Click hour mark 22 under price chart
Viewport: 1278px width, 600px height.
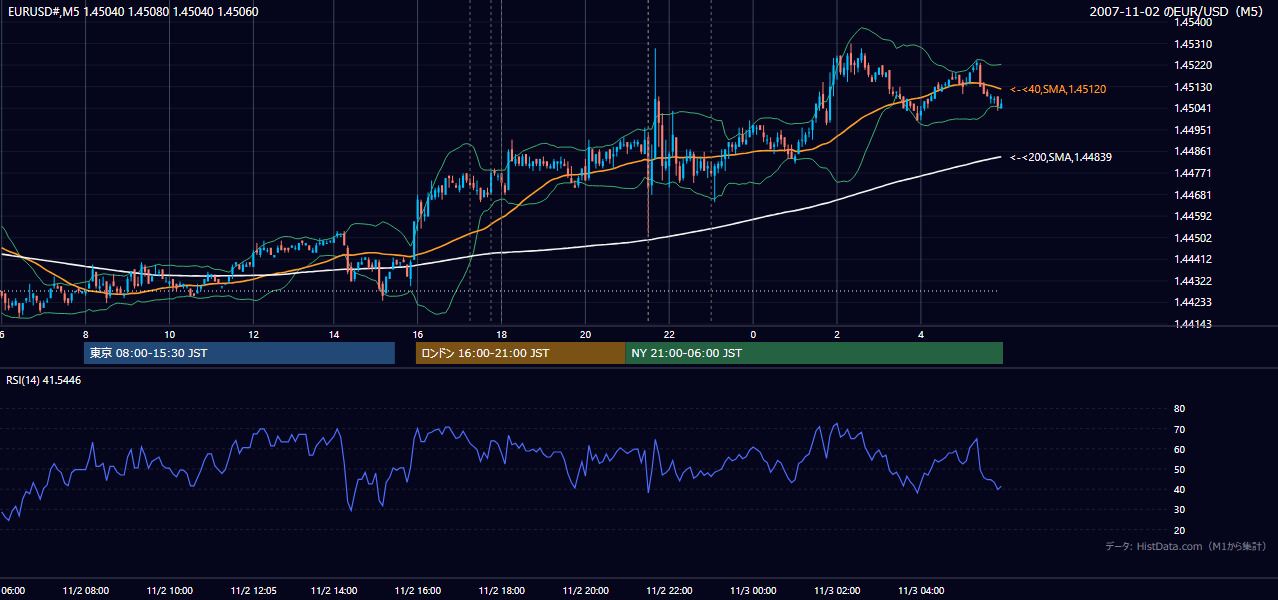(x=669, y=334)
